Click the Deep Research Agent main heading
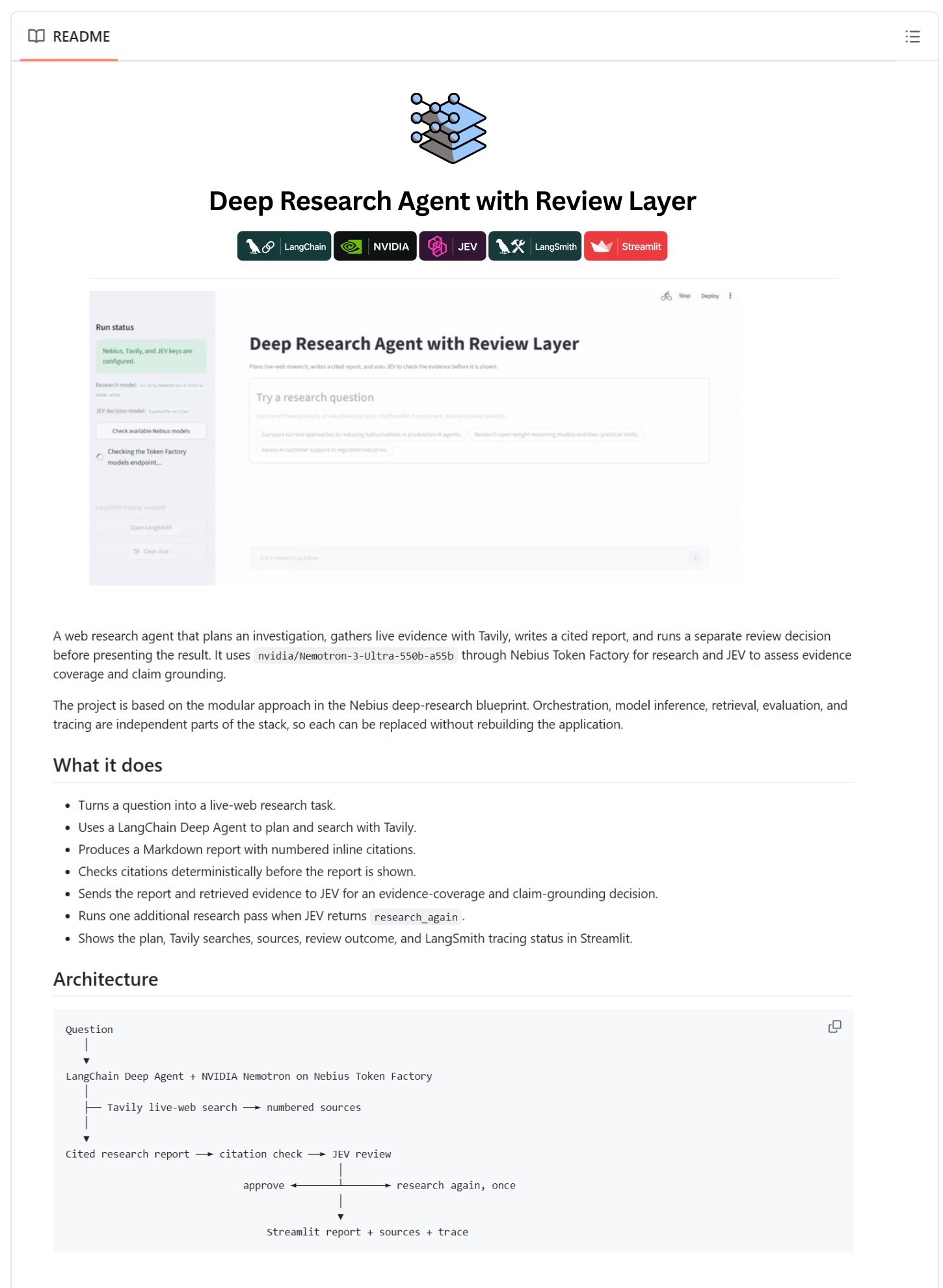The image size is (943, 1288). (x=453, y=202)
